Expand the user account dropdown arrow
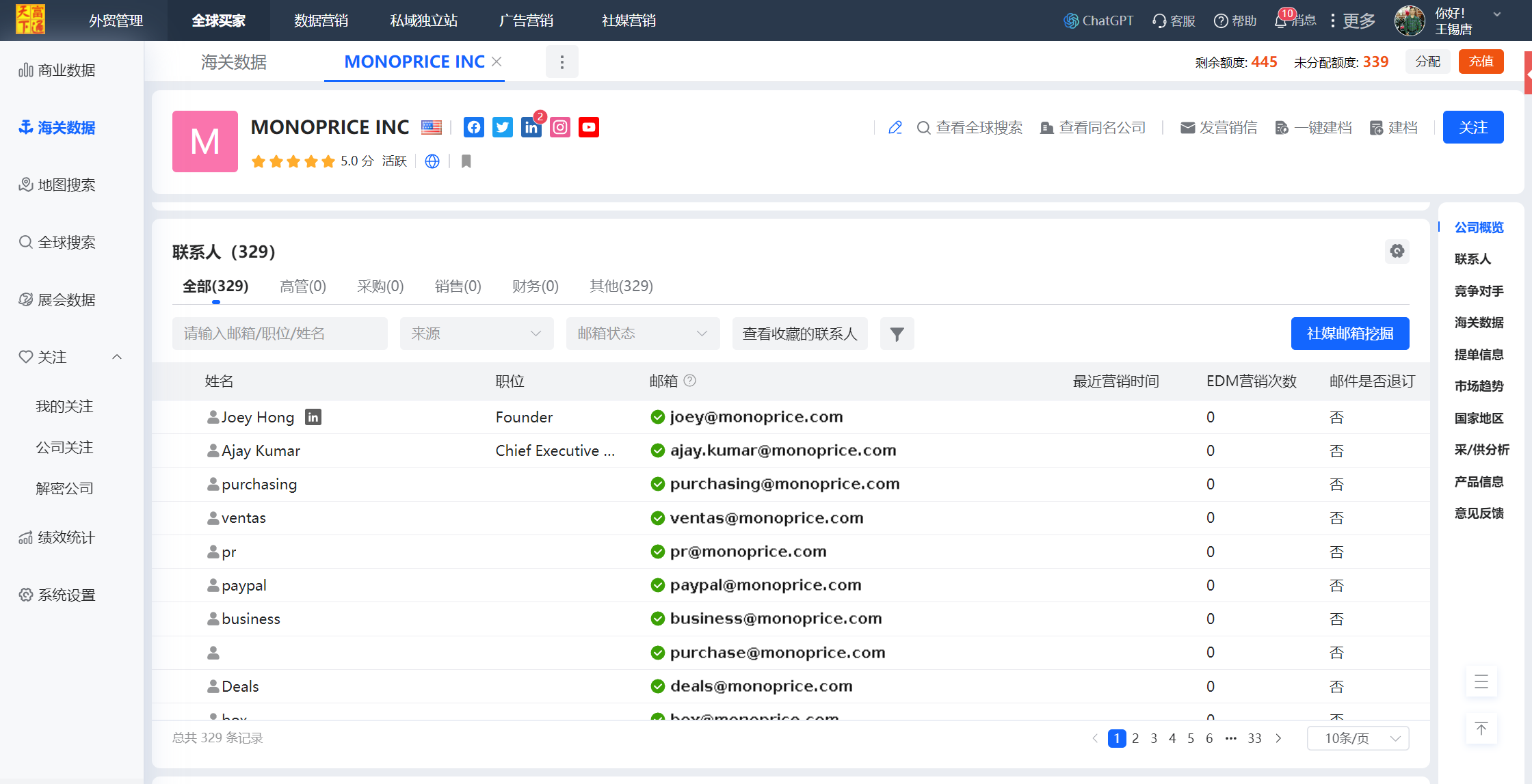This screenshot has height=784, width=1532. click(x=1497, y=14)
